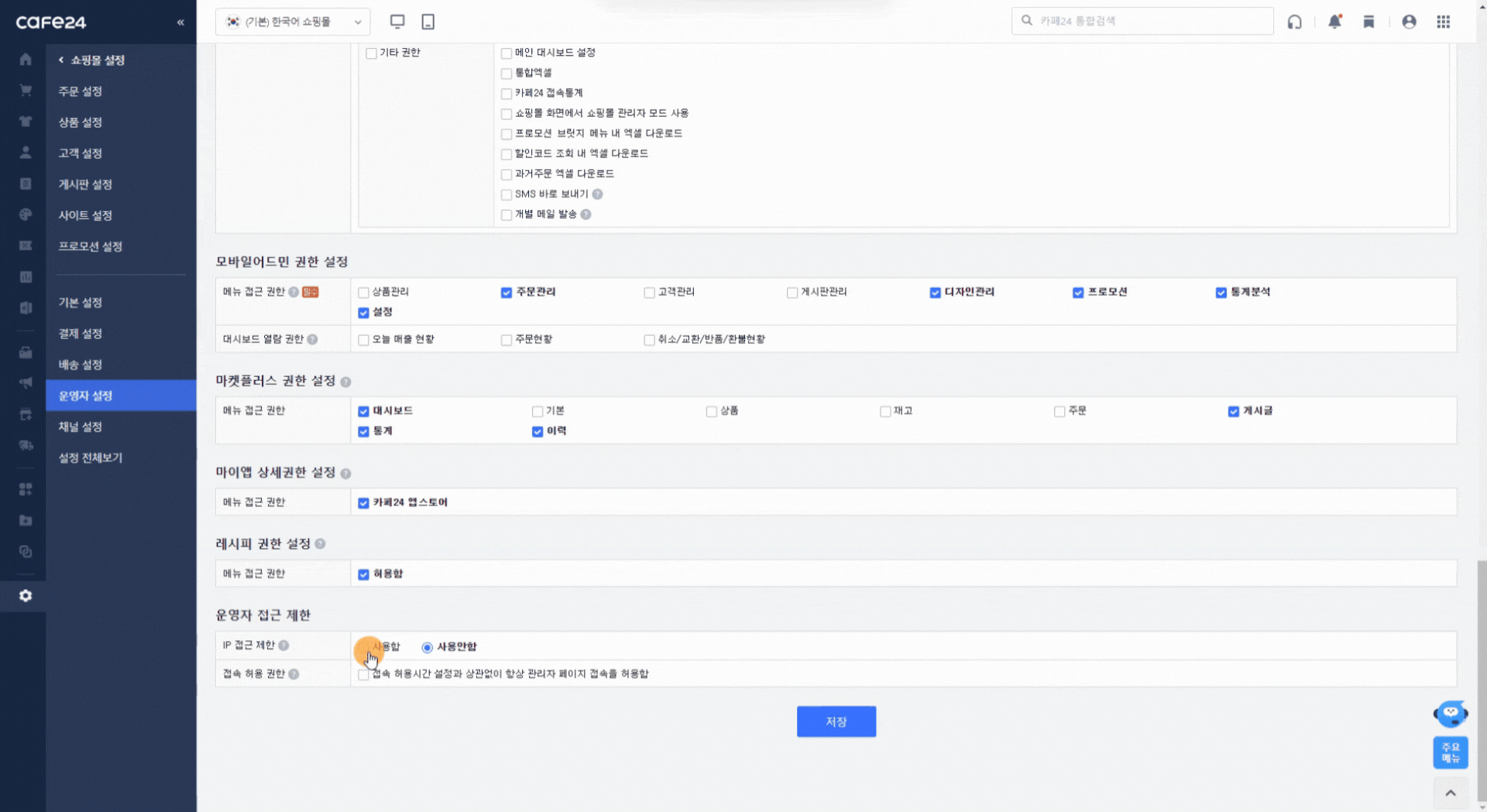The height and width of the screenshot is (812, 1487).
Task: Open the nine-dot app launcher icon
Action: pyautogui.click(x=1444, y=22)
